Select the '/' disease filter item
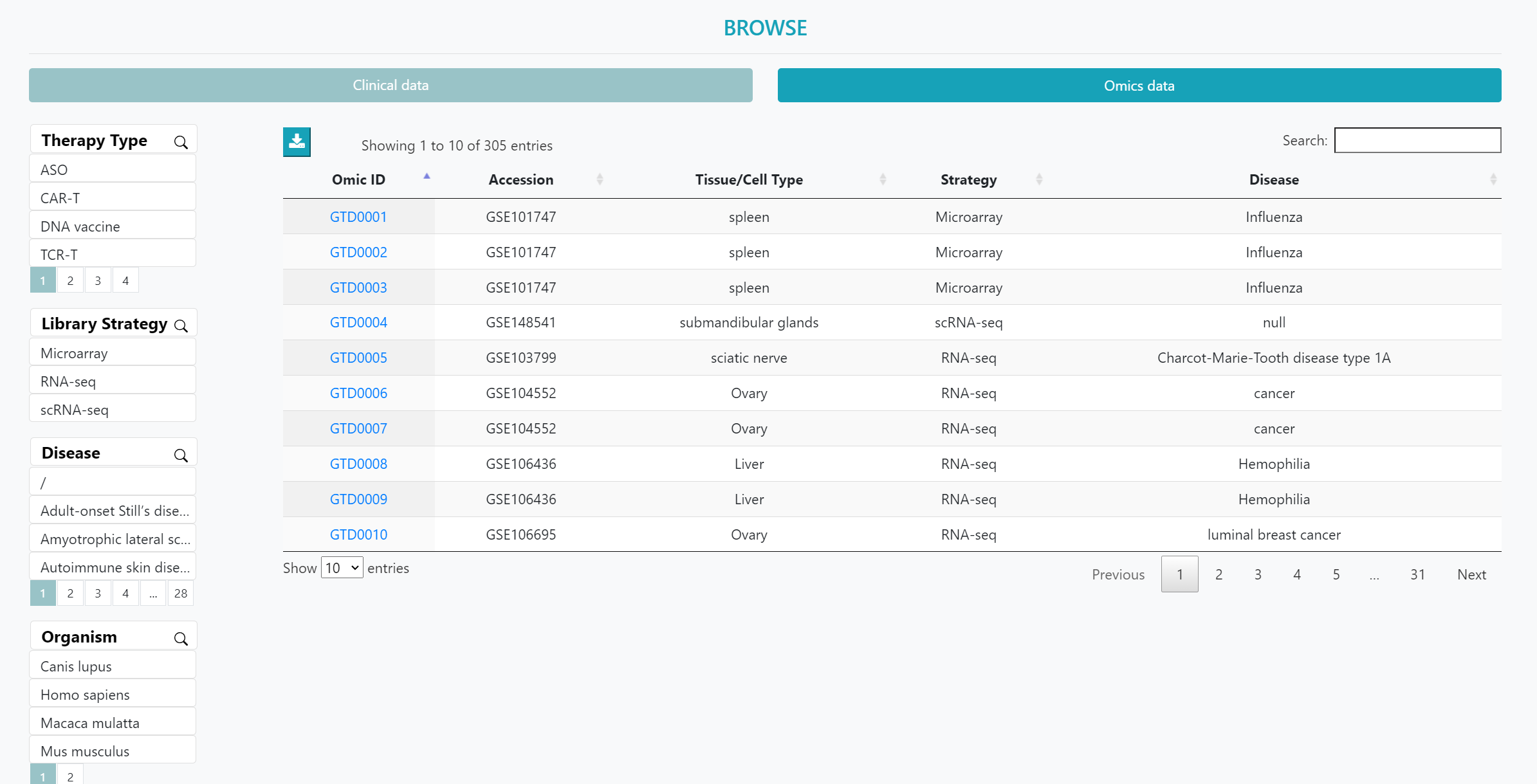This screenshot has width=1537, height=784. click(113, 482)
